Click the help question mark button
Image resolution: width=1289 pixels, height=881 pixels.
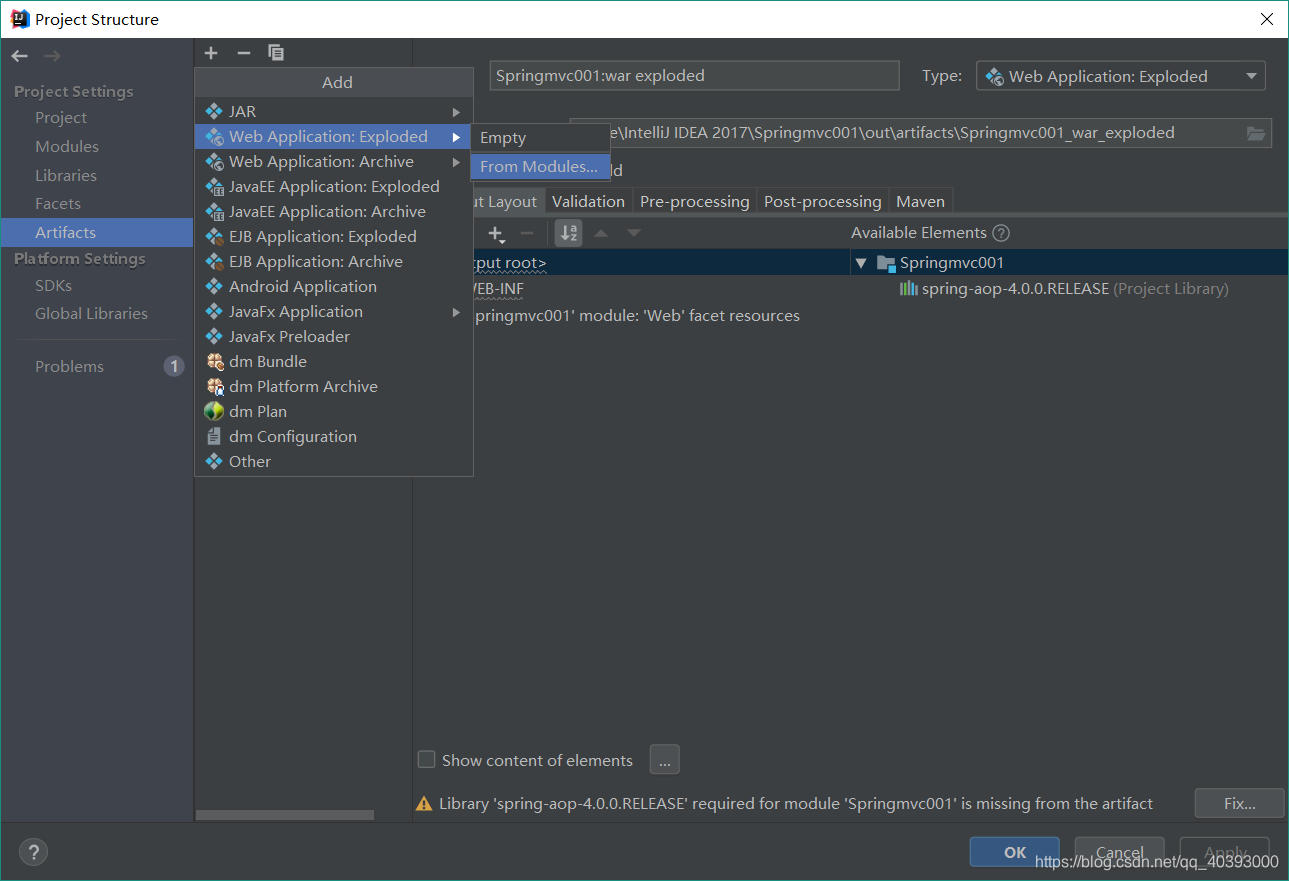[x=33, y=852]
